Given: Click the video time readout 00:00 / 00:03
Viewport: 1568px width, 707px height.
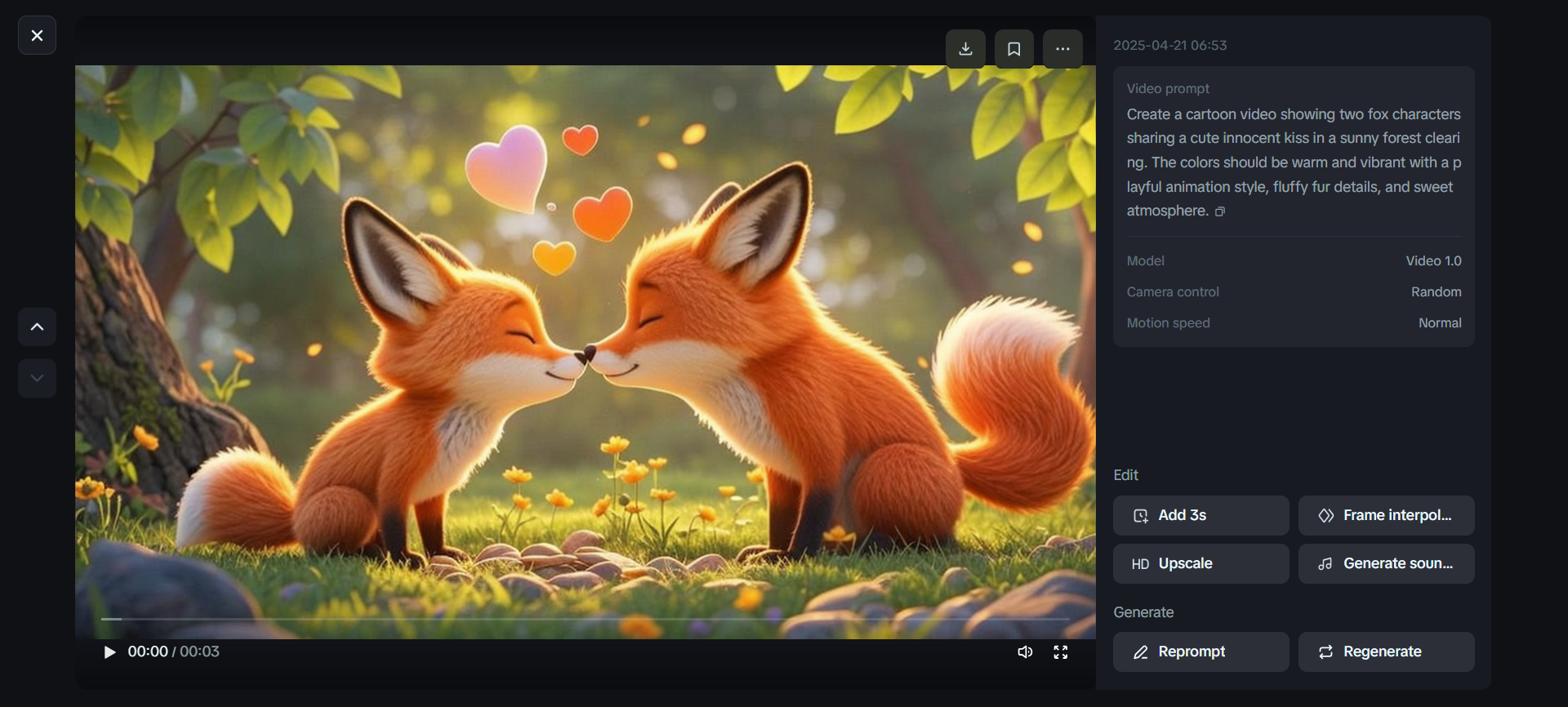Looking at the screenshot, I should pyautogui.click(x=173, y=651).
